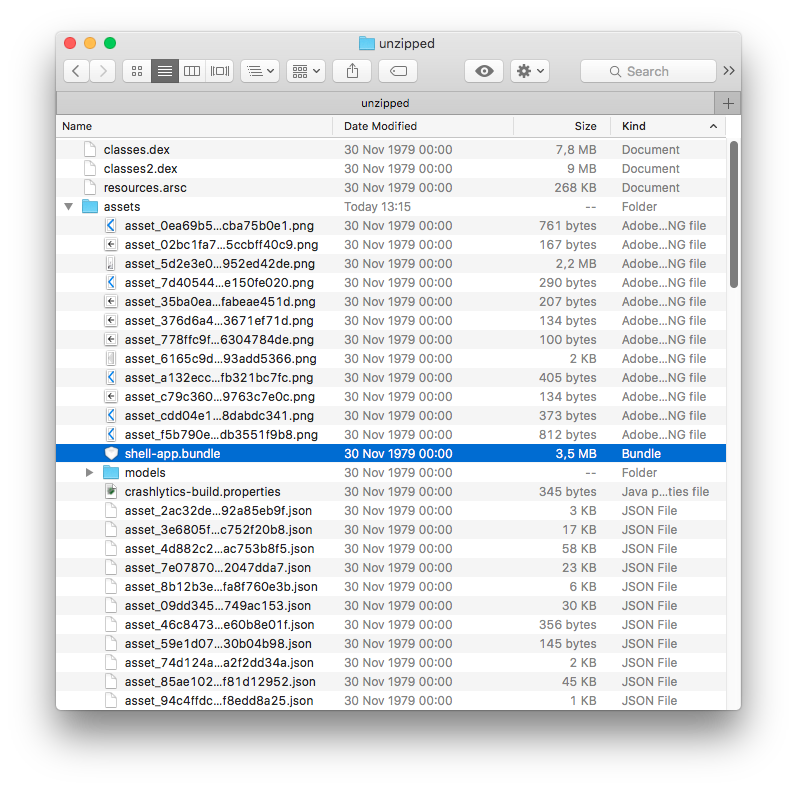The height and width of the screenshot is (790, 797).
Task: Sort by Size column header
Action: pyautogui.click(x=562, y=126)
